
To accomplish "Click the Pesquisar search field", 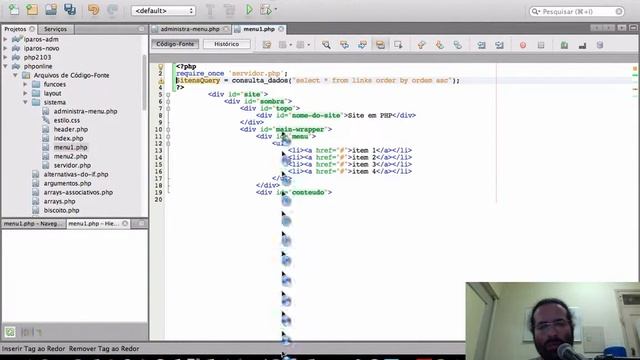I will pyautogui.click(x=577, y=11).
